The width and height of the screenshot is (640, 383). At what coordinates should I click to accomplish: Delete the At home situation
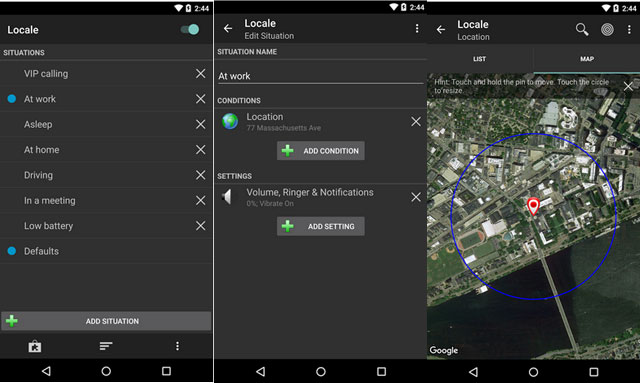(200, 149)
